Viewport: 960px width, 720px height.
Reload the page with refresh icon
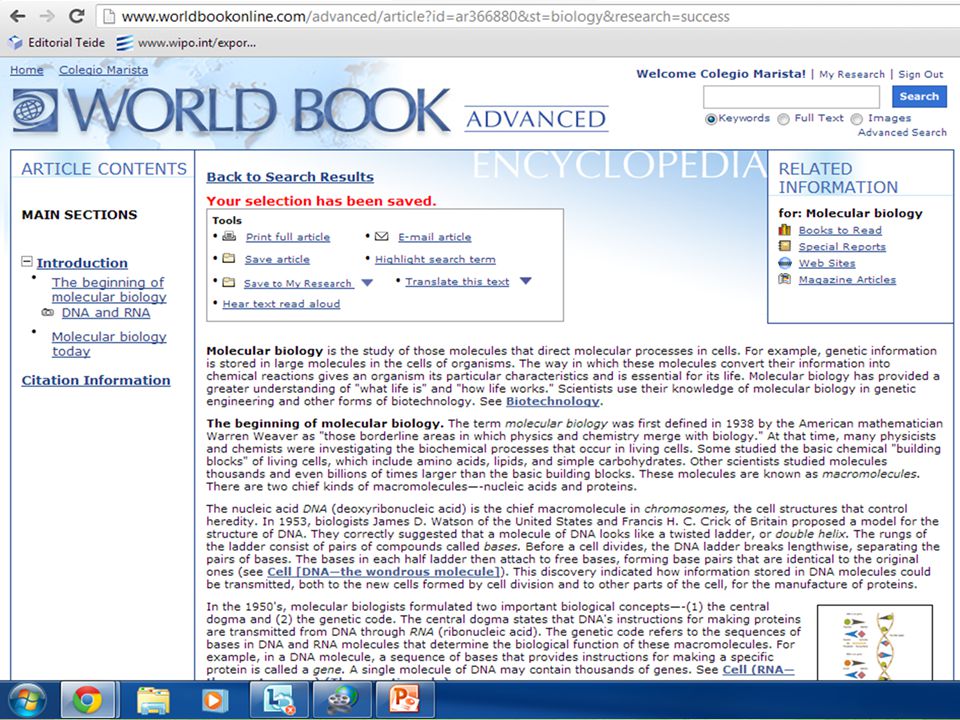(77, 16)
